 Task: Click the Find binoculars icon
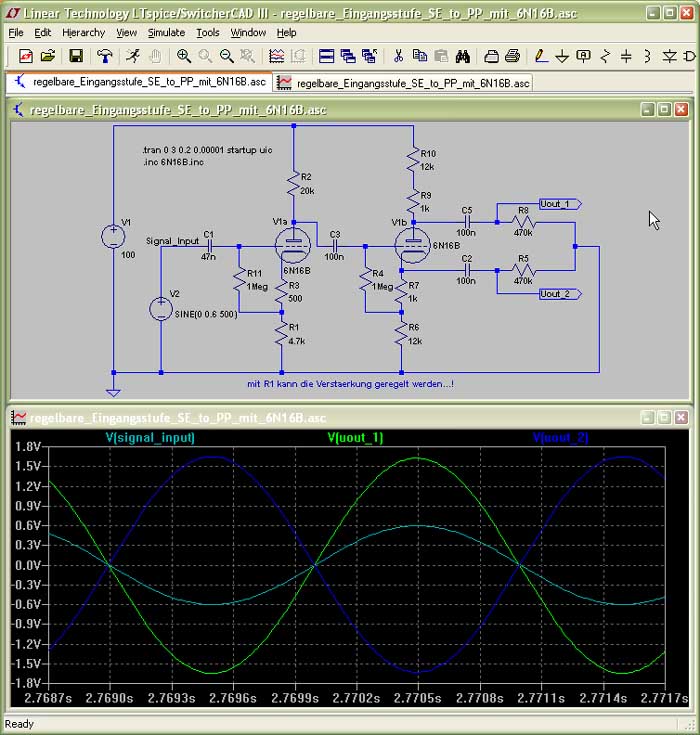463,56
